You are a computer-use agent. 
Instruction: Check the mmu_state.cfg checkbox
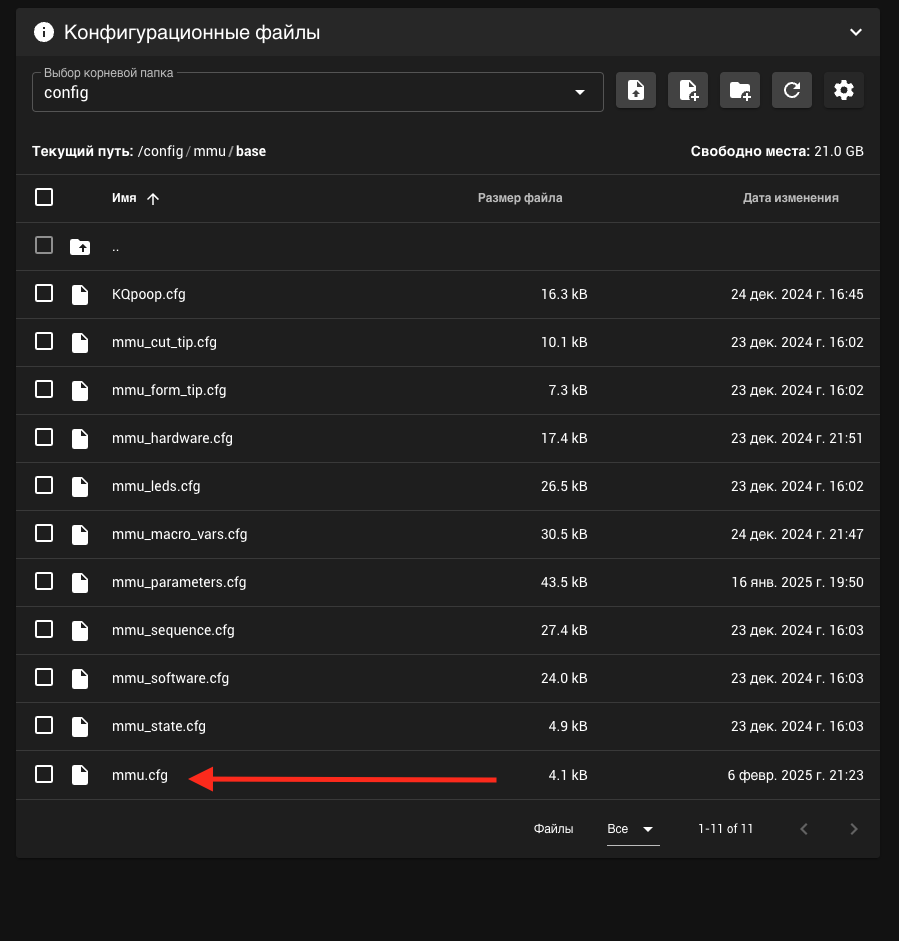[x=44, y=725]
